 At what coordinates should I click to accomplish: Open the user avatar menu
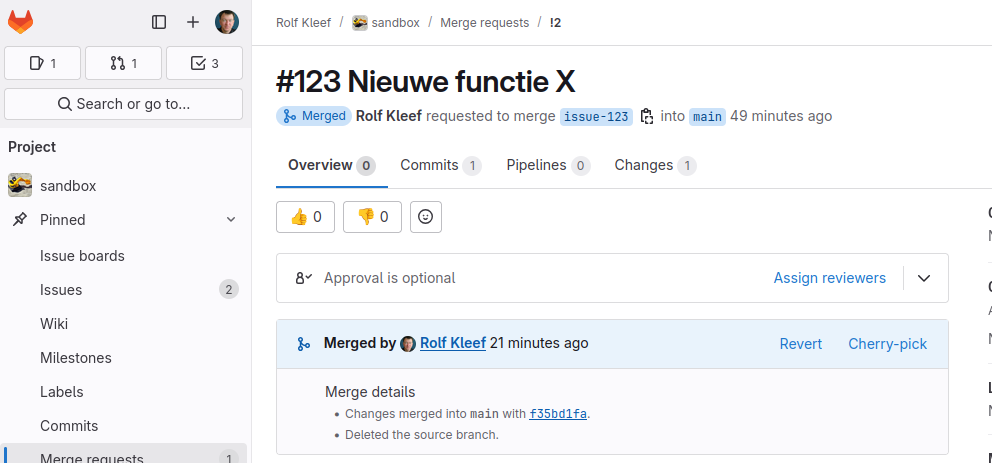(x=227, y=22)
